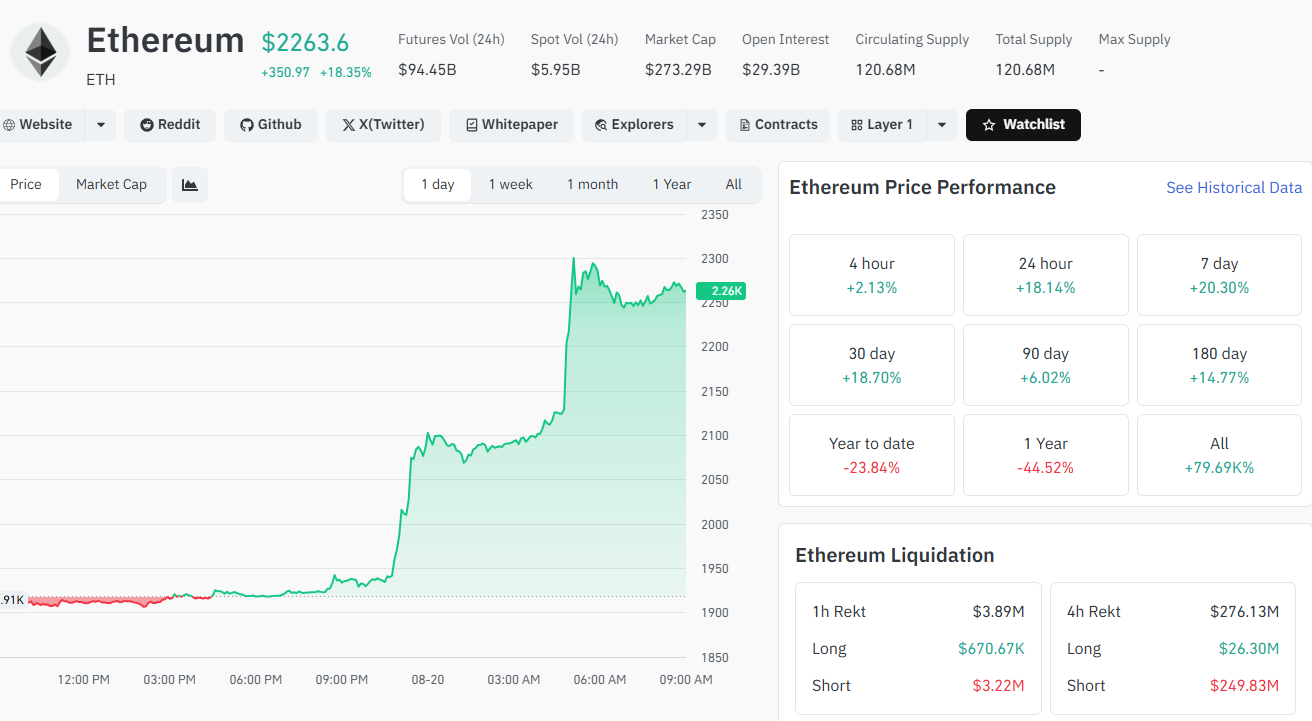The width and height of the screenshot is (1312, 721).
Task: Click the 4 hour performance card
Action: pos(872,275)
